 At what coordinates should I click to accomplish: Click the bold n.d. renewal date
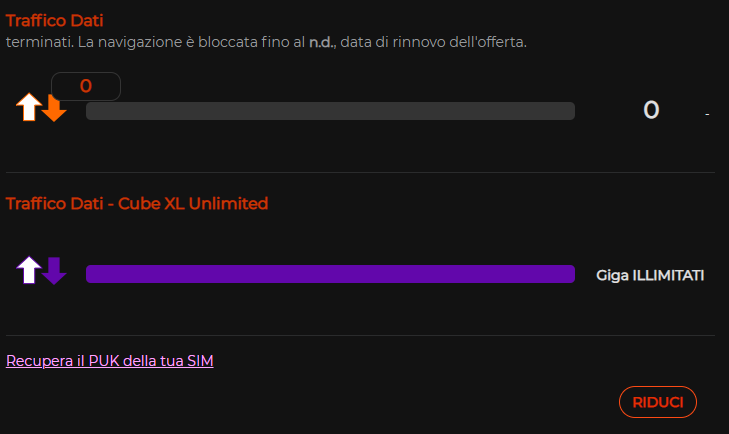[321, 42]
